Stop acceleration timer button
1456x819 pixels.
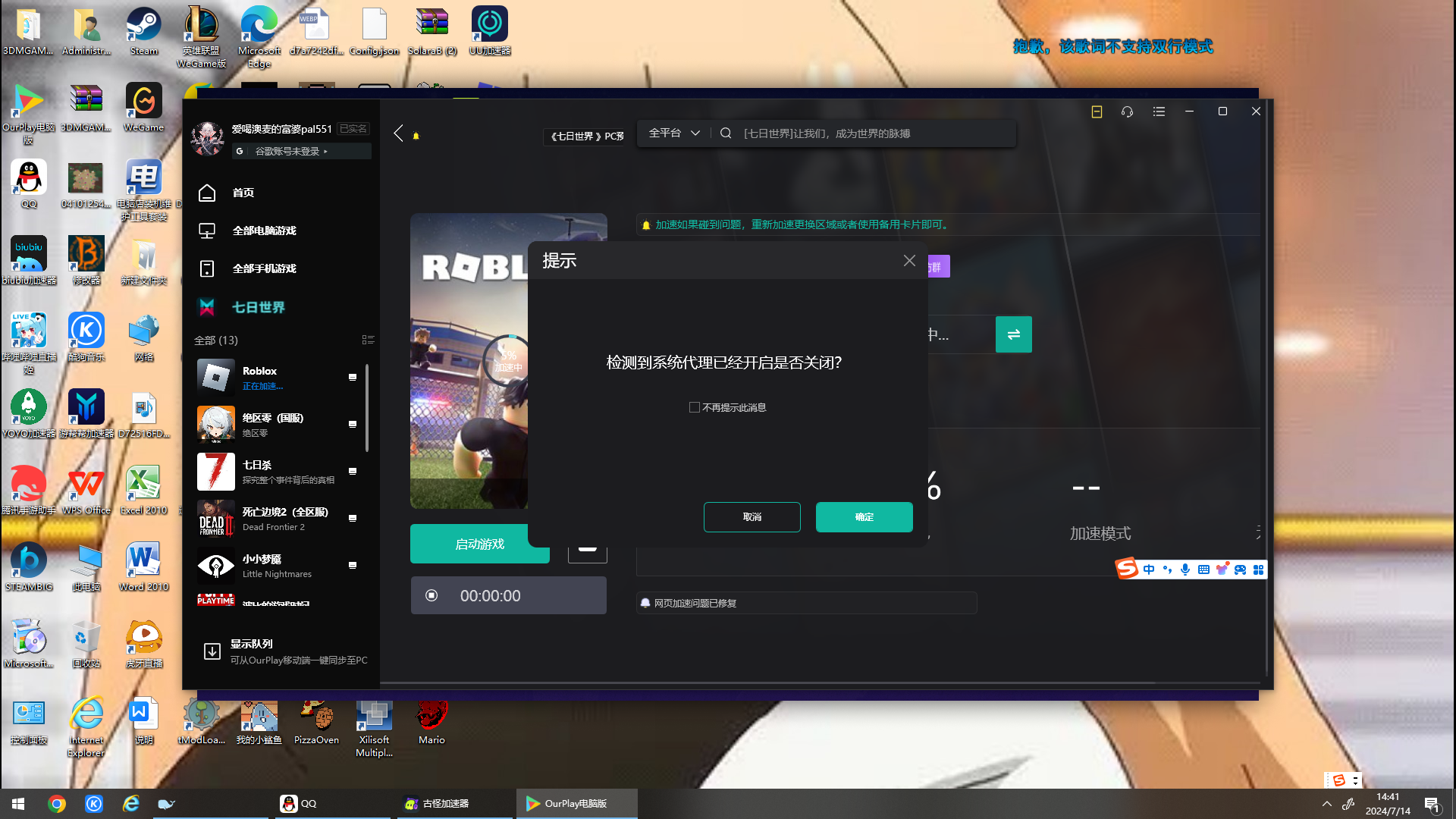431,595
